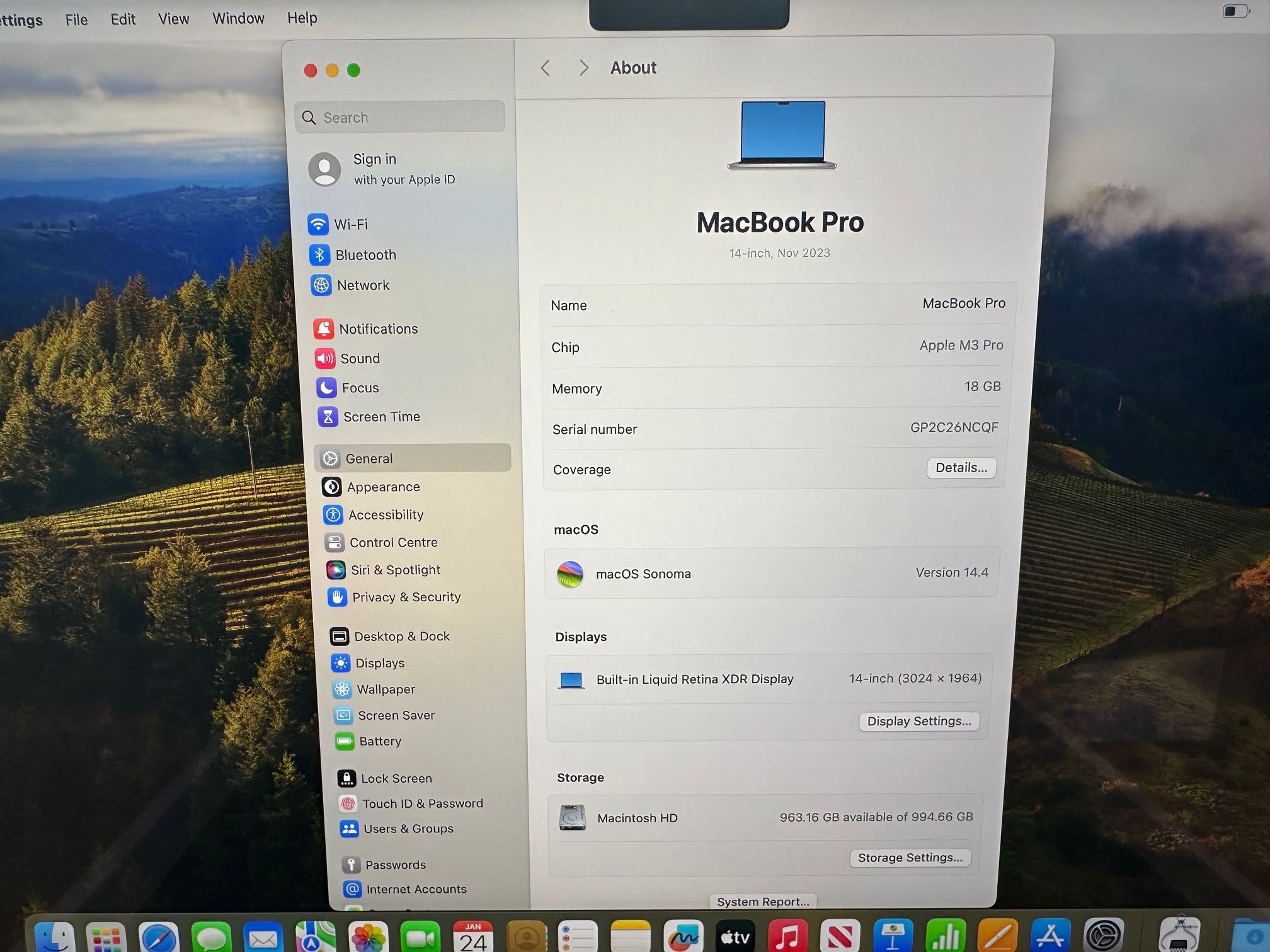This screenshot has width=1270, height=952.
Task: Open Wallpaper settings
Action: (x=374, y=689)
